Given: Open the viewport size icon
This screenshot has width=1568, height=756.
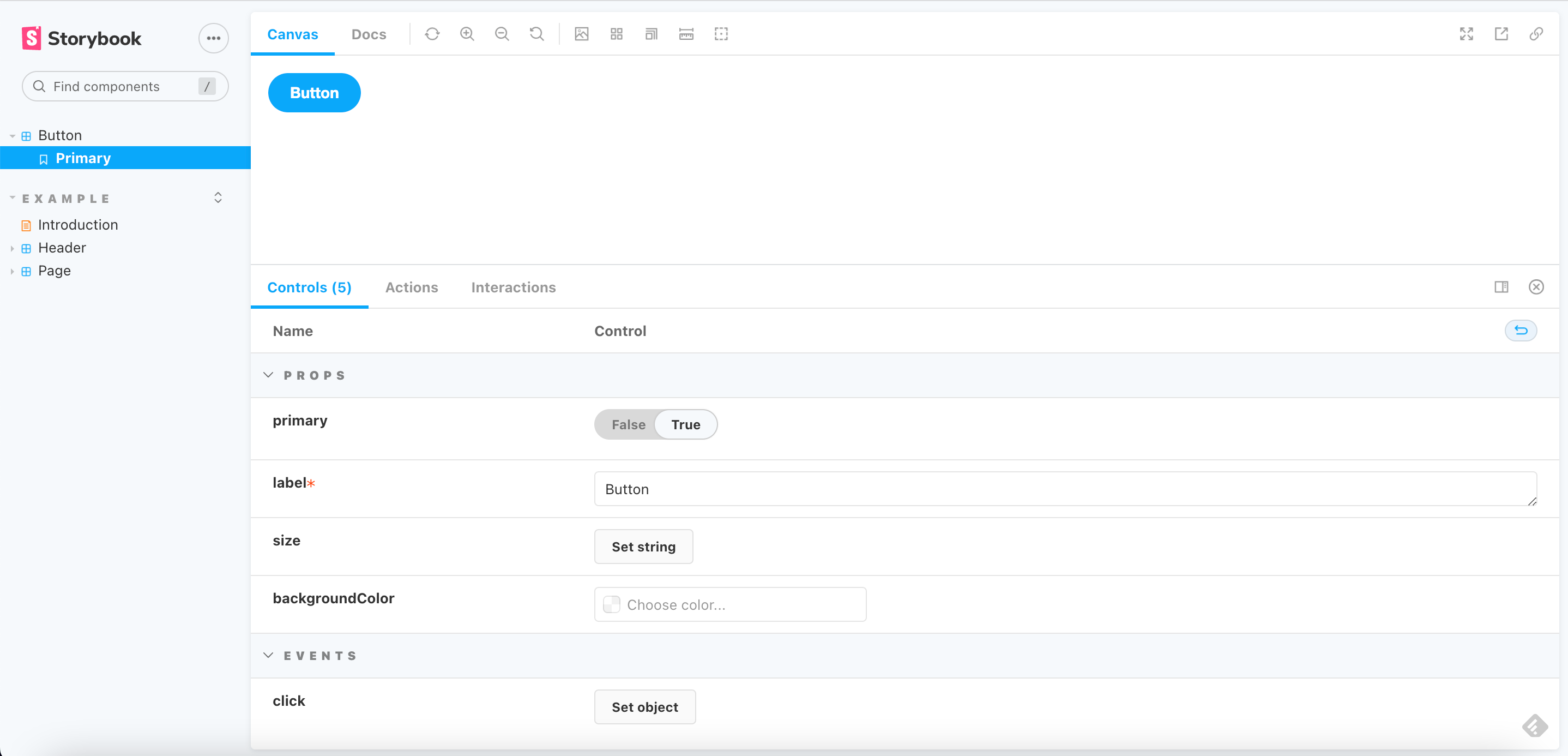Looking at the screenshot, I should point(652,34).
